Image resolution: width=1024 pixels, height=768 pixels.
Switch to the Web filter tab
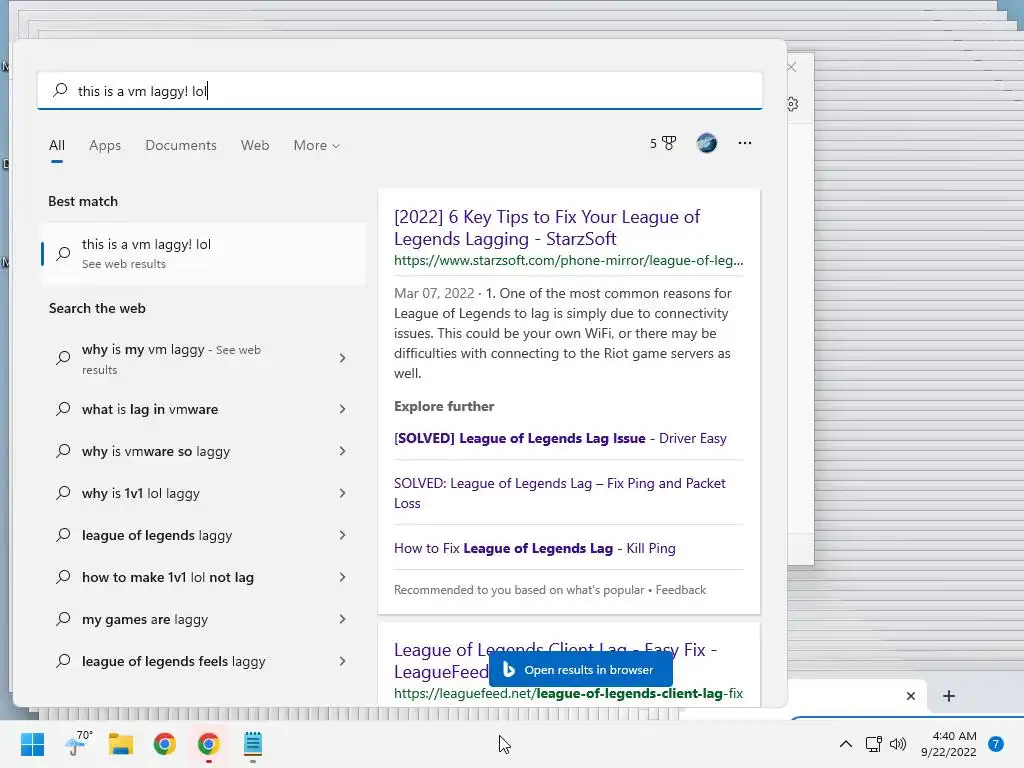point(255,145)
